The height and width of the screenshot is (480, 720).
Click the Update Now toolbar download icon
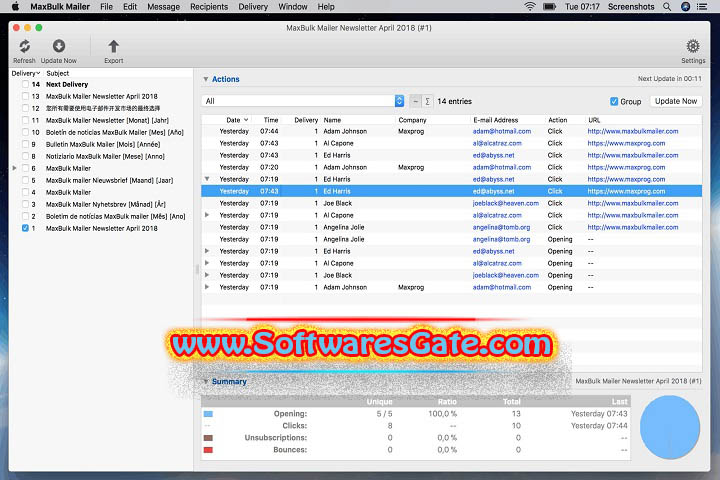tap(59, 46)
